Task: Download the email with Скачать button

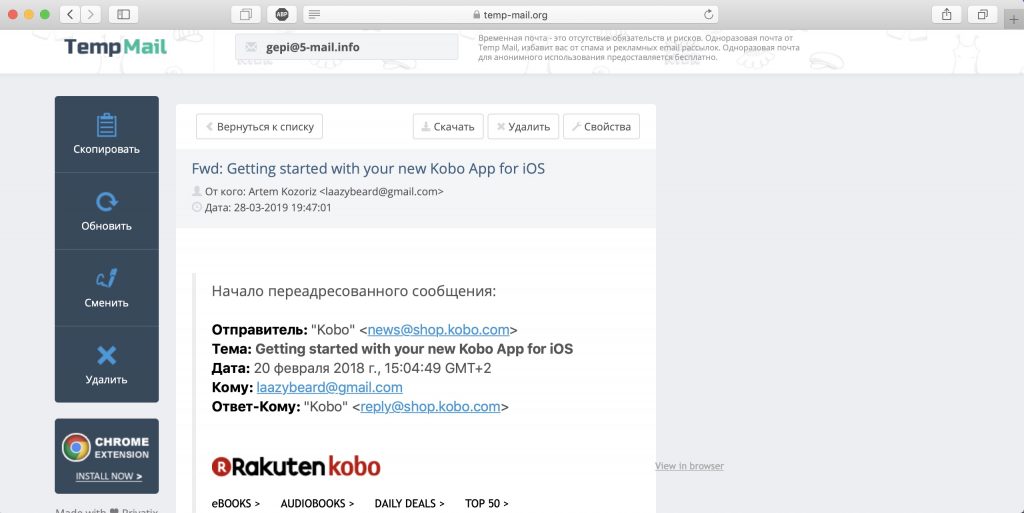Action: tap(448, 127)
